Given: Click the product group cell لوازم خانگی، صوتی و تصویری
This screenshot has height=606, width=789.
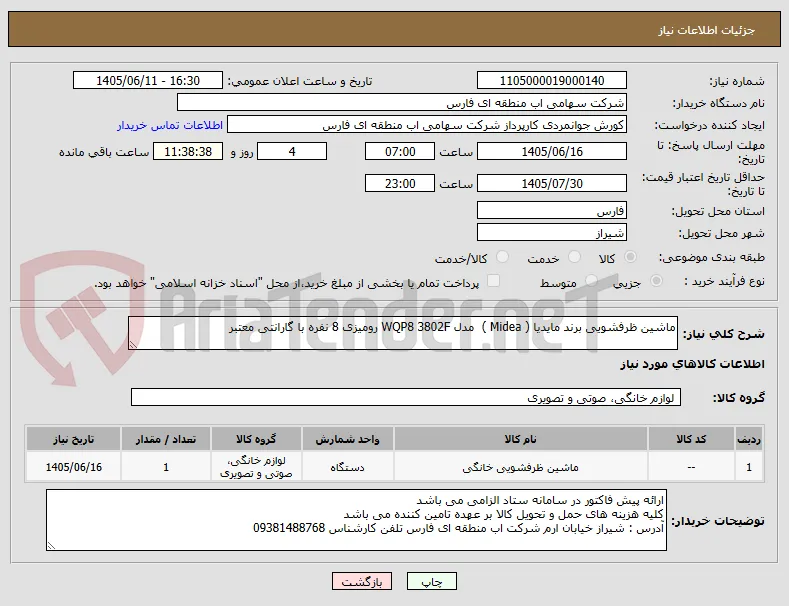Looking at the screenshot, I should pyautogui.click(x=256, y=467).
